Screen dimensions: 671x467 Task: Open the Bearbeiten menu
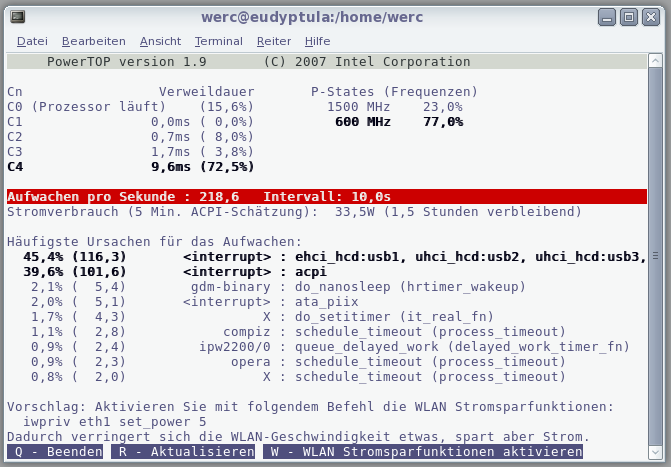point(93,41)
